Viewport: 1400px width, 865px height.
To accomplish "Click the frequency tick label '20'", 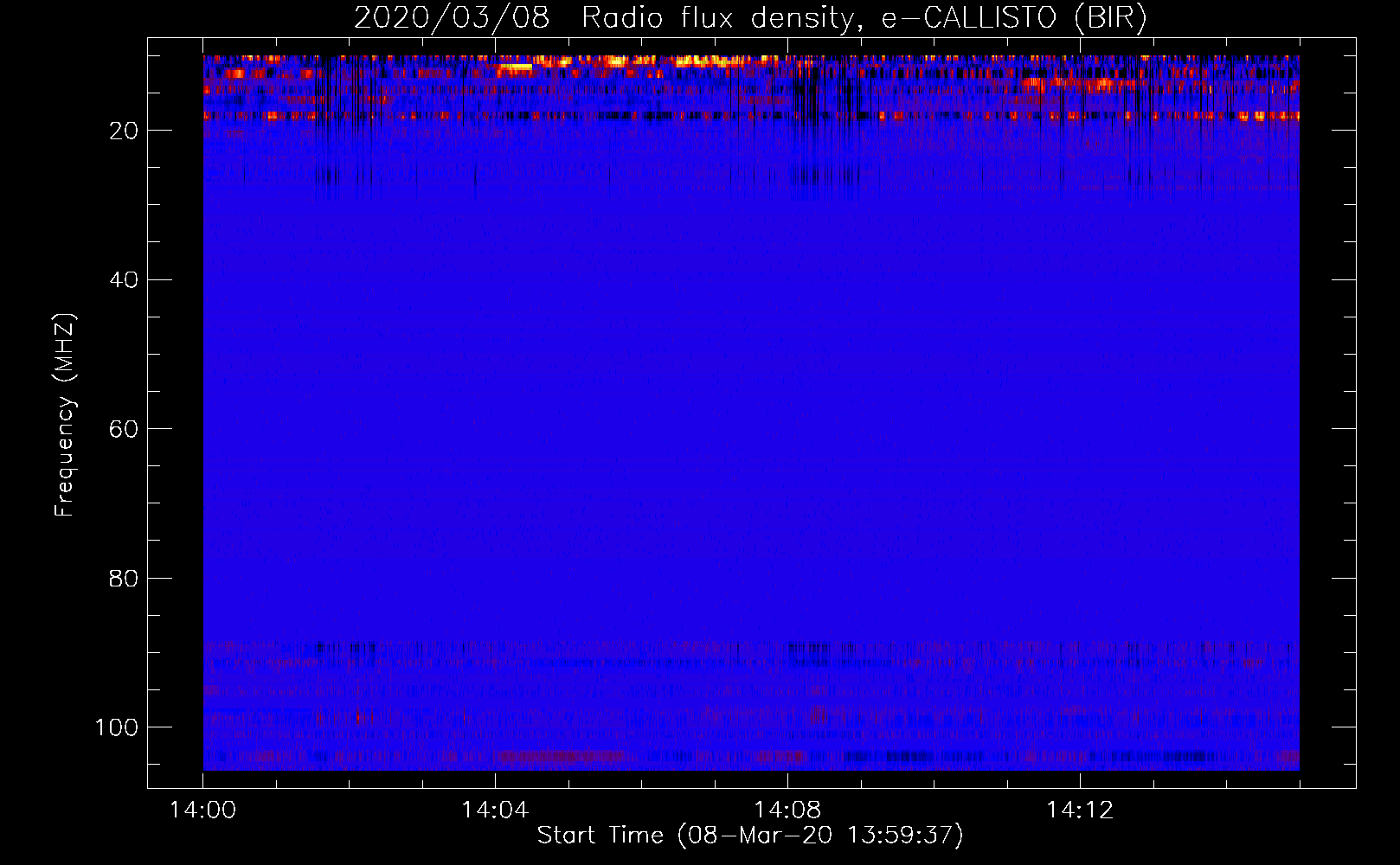I will point(124,131).
